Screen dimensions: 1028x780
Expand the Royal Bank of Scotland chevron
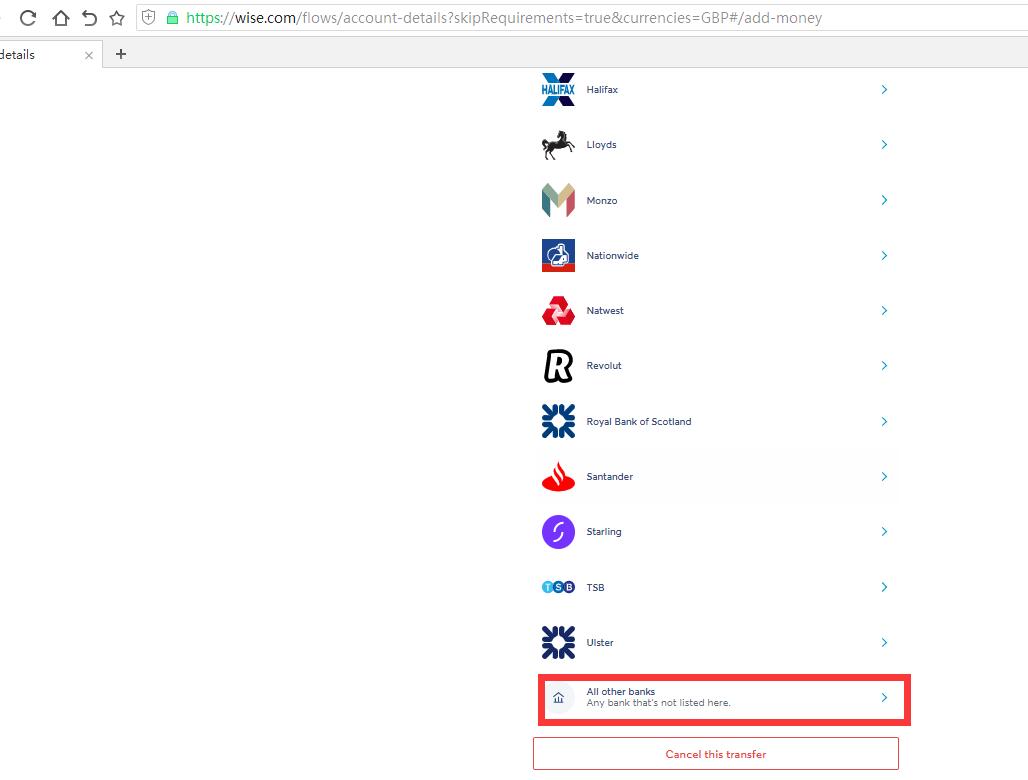[884, 421]
